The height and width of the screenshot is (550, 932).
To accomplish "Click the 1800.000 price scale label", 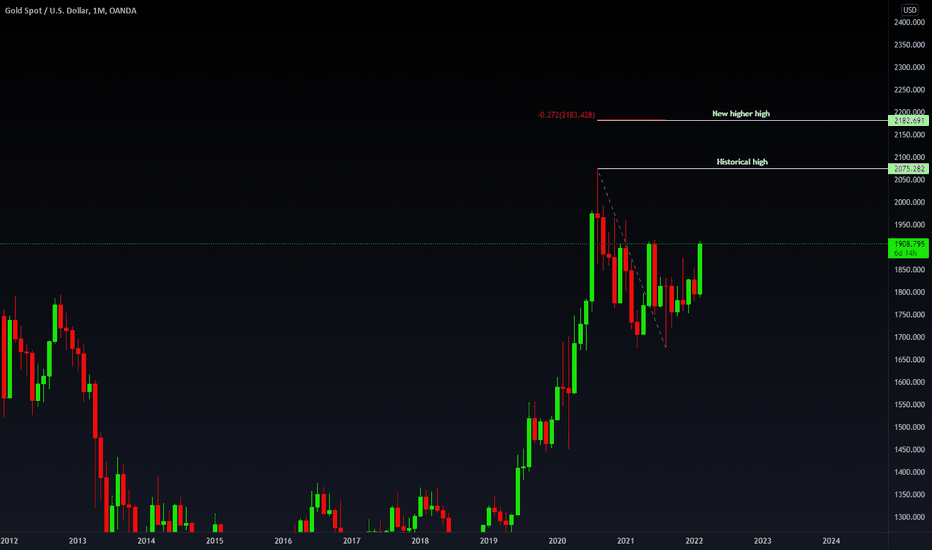I will [909, 292].
